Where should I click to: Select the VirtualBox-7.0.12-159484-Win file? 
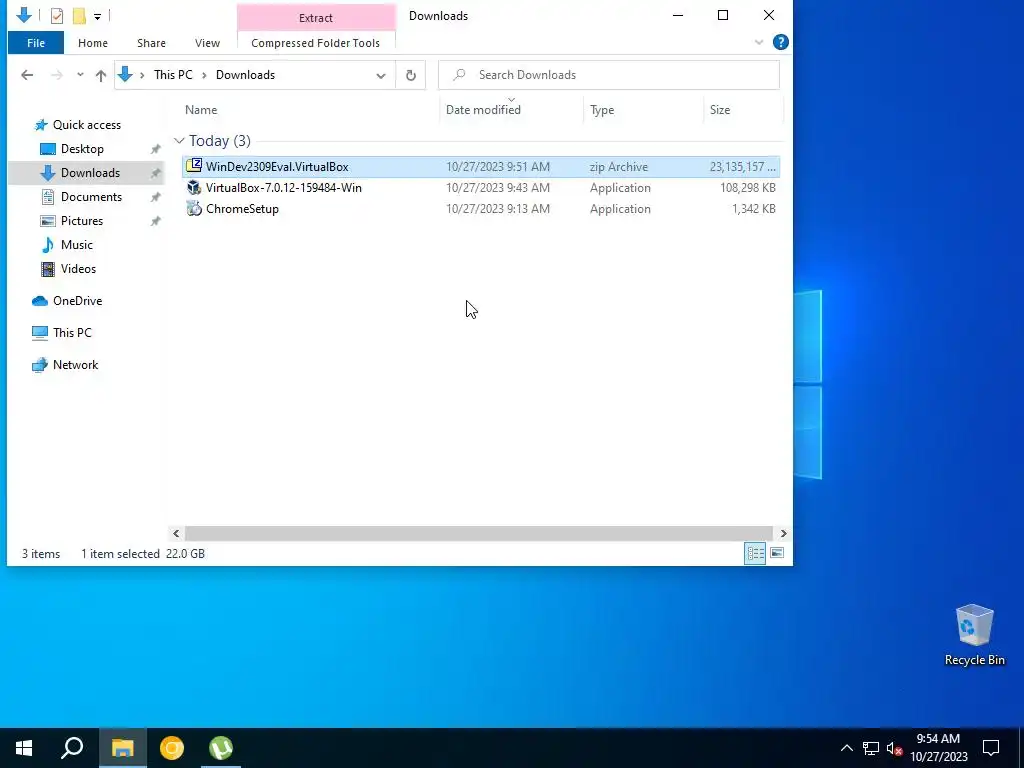pos(481,188)
